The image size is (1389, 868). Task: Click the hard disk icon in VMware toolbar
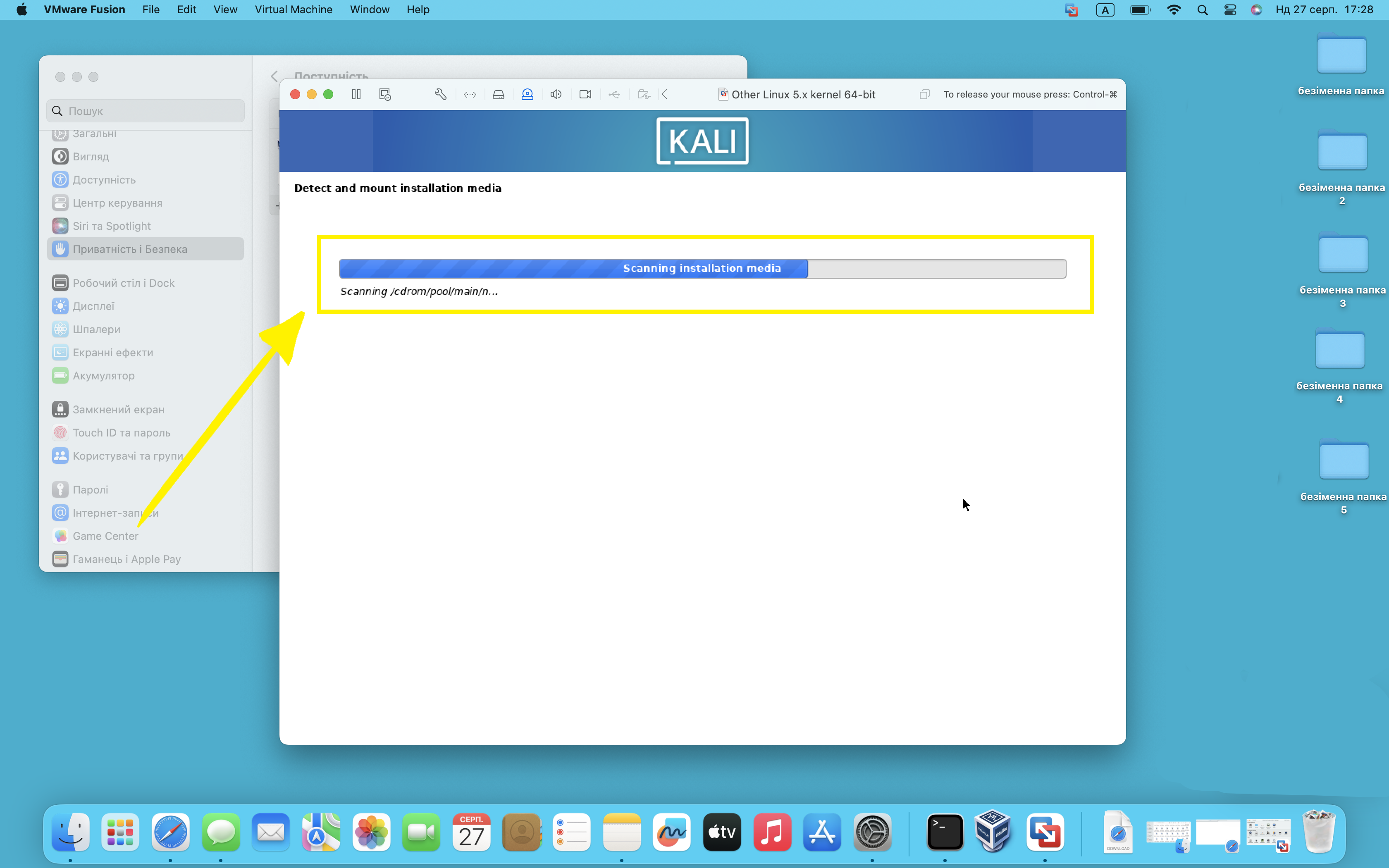point(498,94)
